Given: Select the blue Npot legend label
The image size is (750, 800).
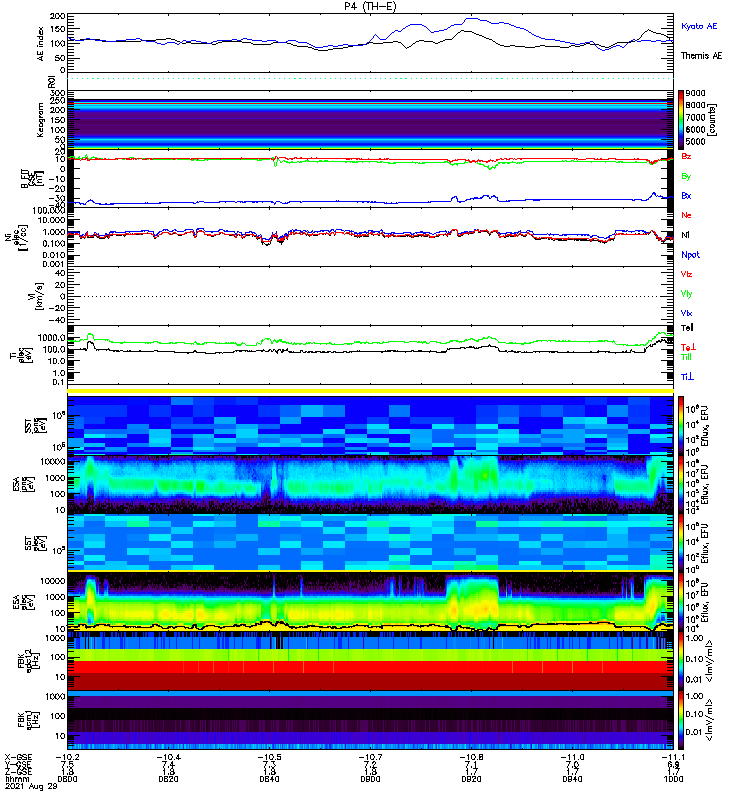Looking at the screenshot, I should [690, 255].
